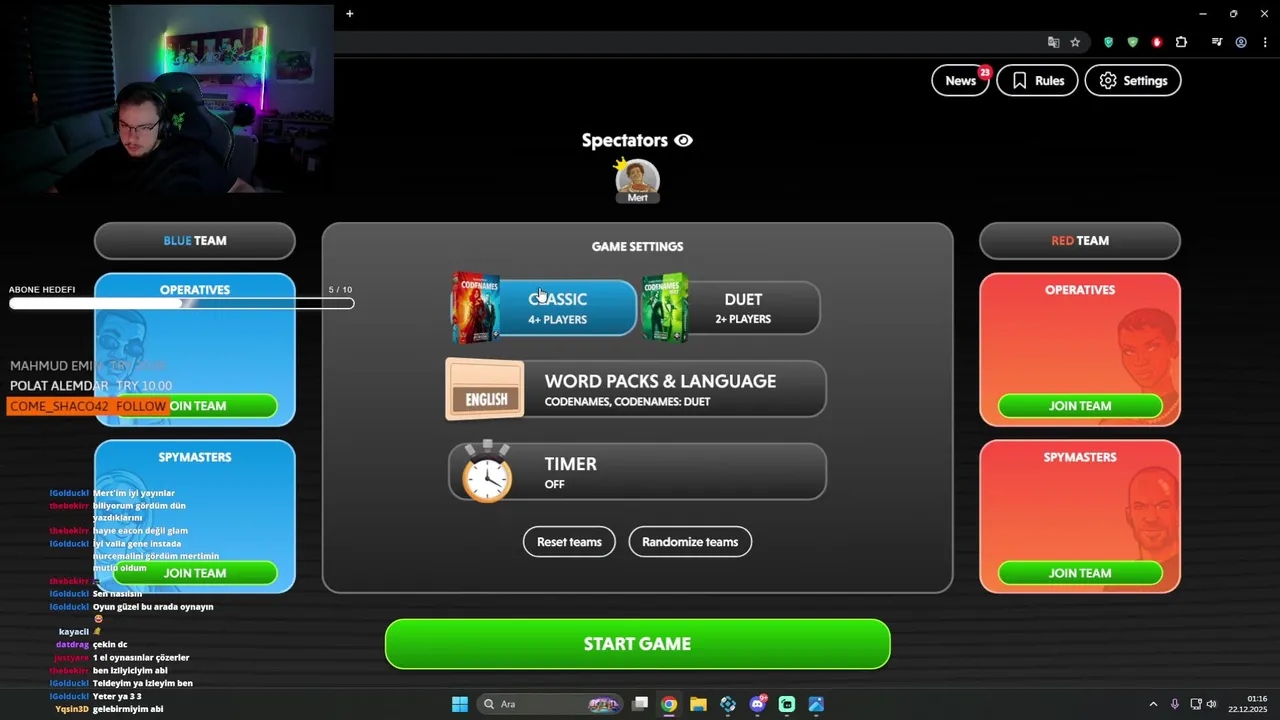
Task: Open the game Settings button
Action: 1133,81
